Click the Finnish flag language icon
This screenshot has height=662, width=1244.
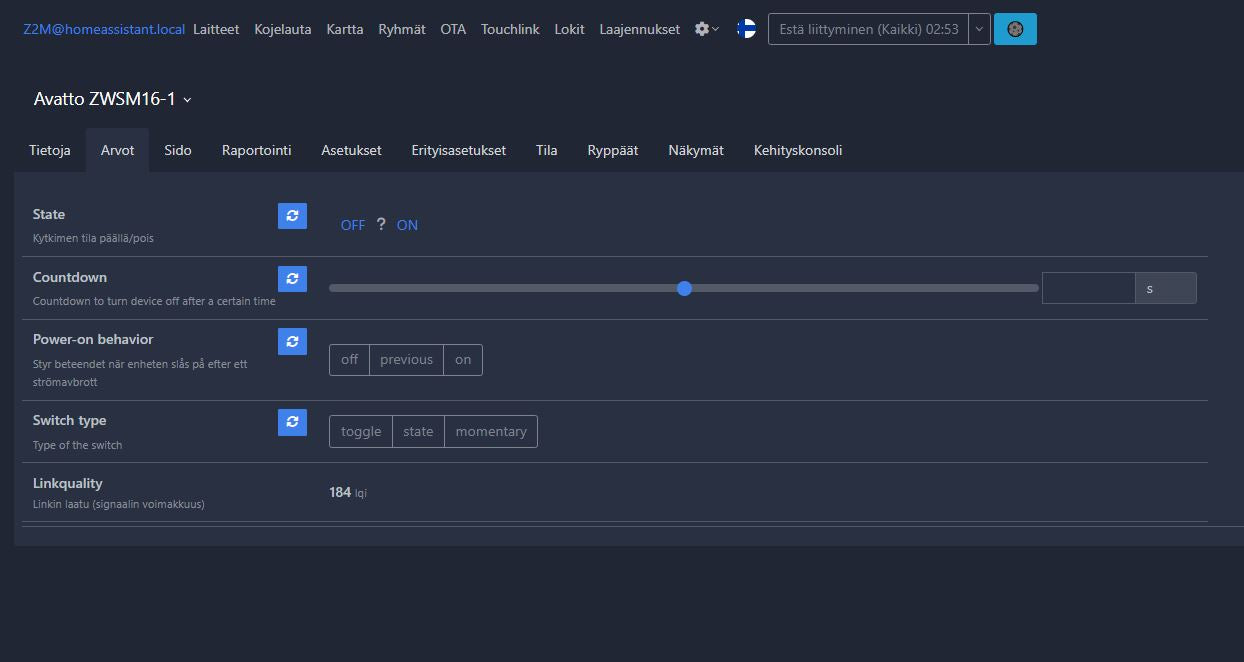[x=746, y=29]
